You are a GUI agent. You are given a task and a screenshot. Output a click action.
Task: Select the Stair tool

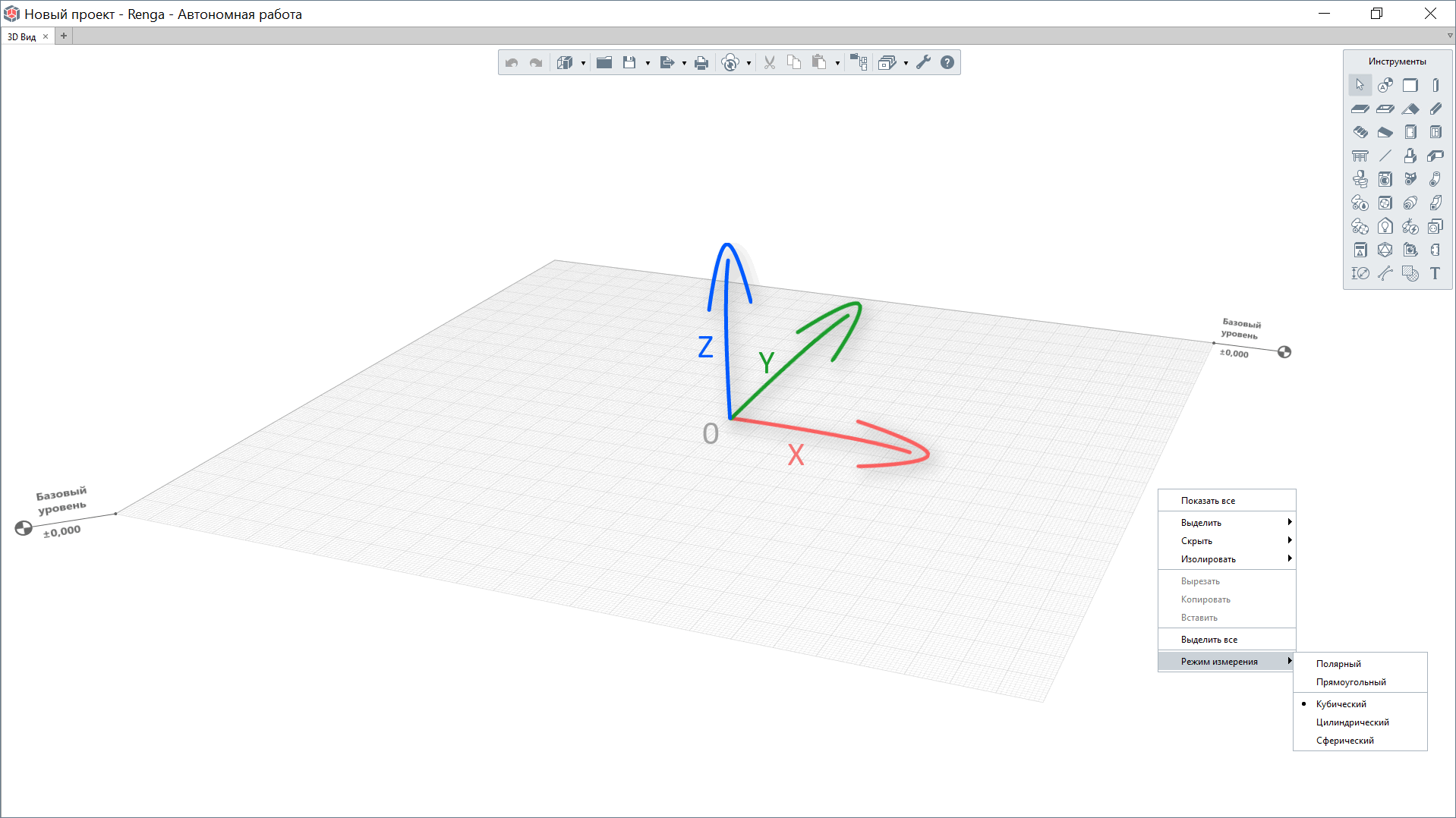[x=1360, y=132]
